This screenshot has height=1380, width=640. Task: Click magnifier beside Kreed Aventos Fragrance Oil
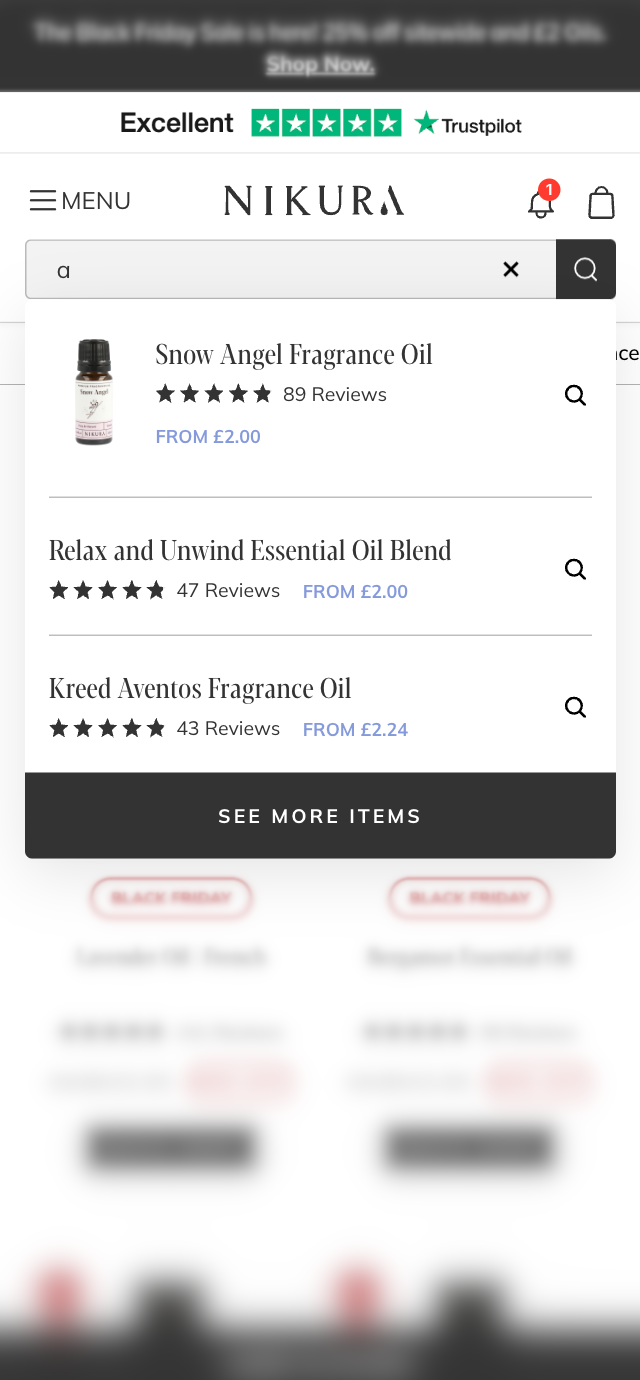pos(575,707)
